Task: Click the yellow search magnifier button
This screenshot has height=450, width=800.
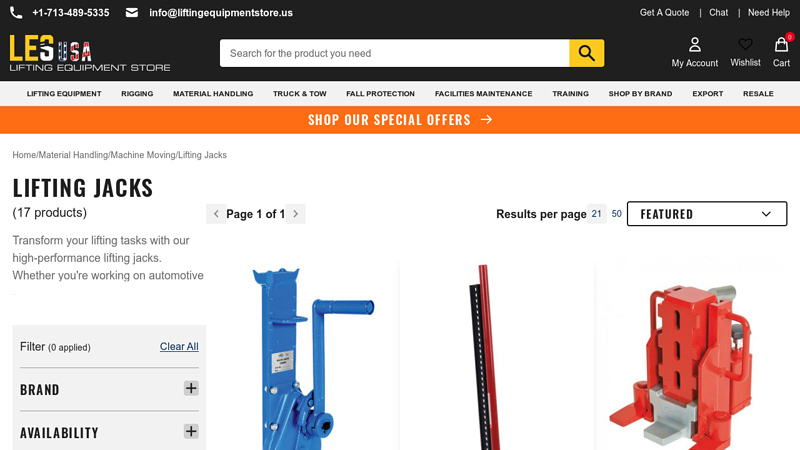Action: pos(587,53)
